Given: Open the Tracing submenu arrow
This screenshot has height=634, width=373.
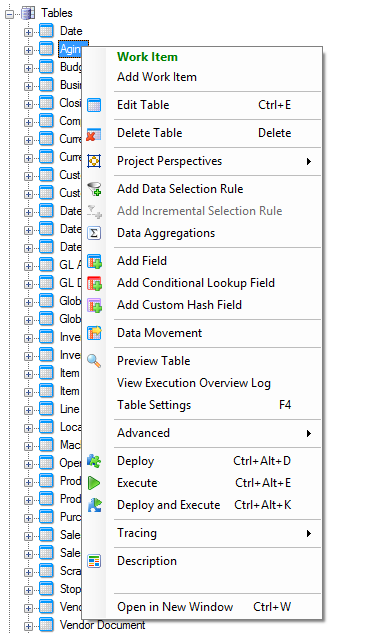Looking at the screenshot, I should coord(309,533).
